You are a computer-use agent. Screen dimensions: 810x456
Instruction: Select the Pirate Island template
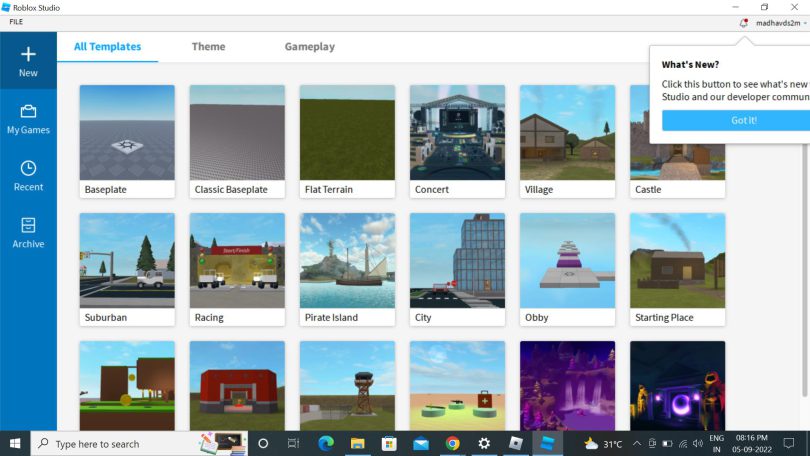[347, 260]
